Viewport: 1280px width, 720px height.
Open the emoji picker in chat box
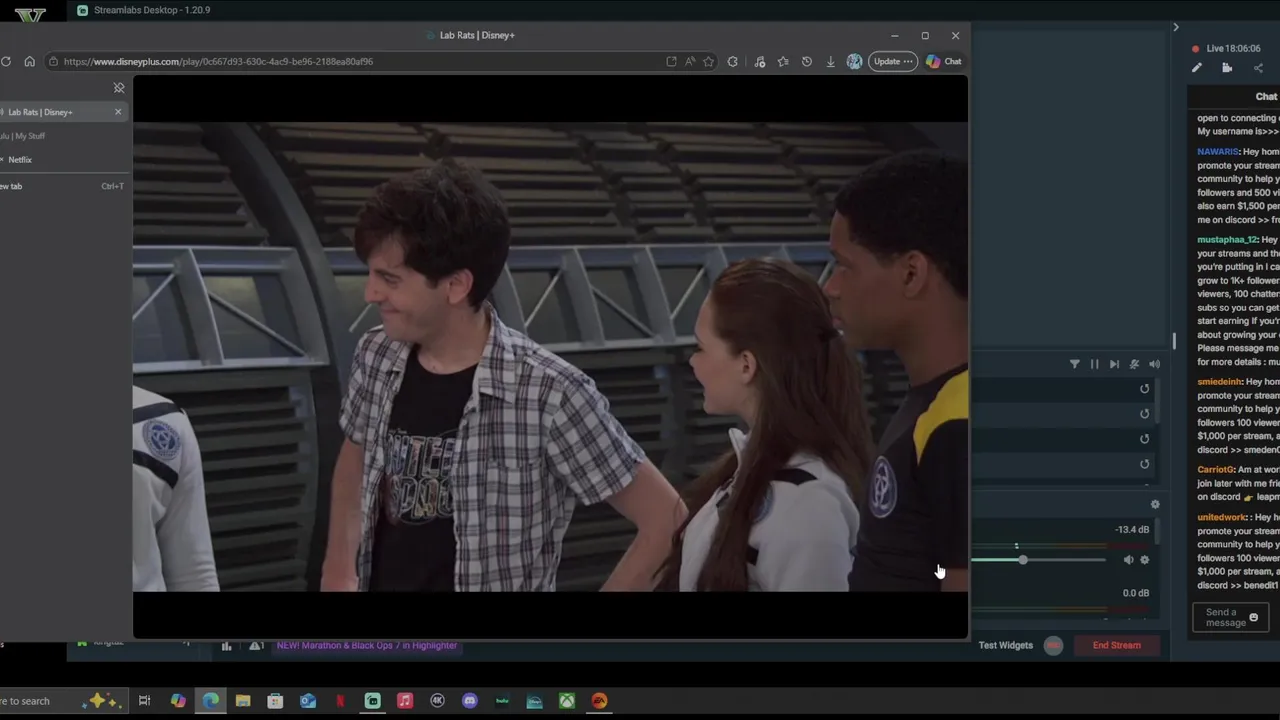click(x=1253, y=618)
